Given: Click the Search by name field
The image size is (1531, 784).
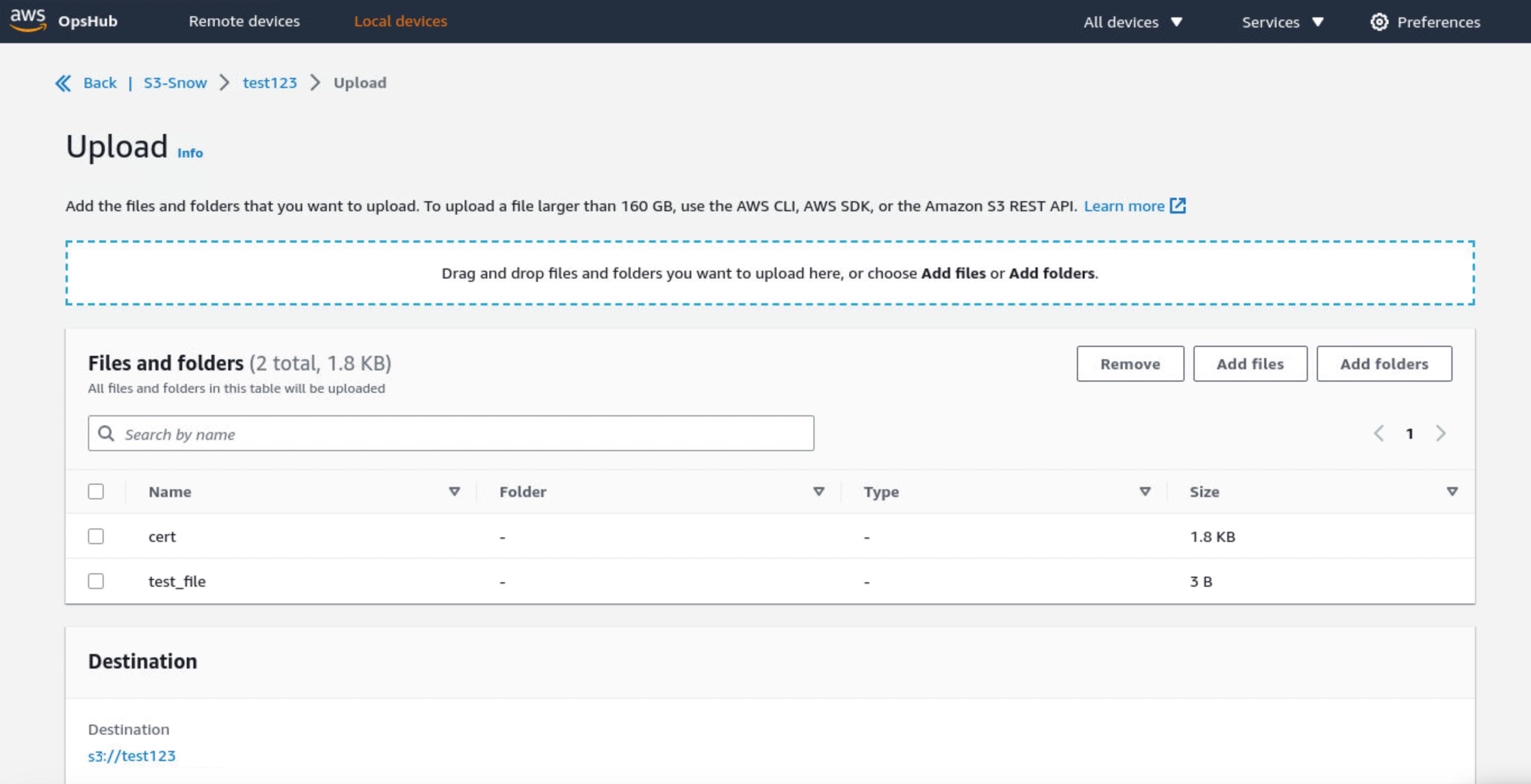Looking at the screenshot, I should [x=451, y=433].
